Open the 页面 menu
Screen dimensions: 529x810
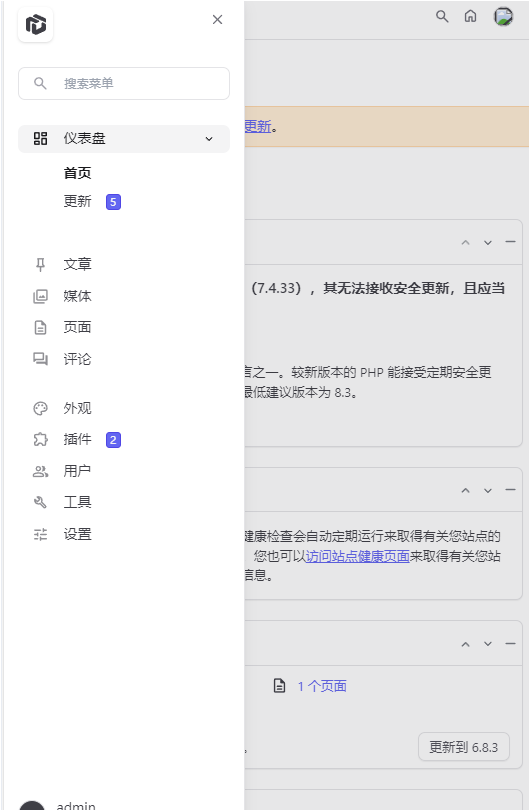[x=77, y=327]
